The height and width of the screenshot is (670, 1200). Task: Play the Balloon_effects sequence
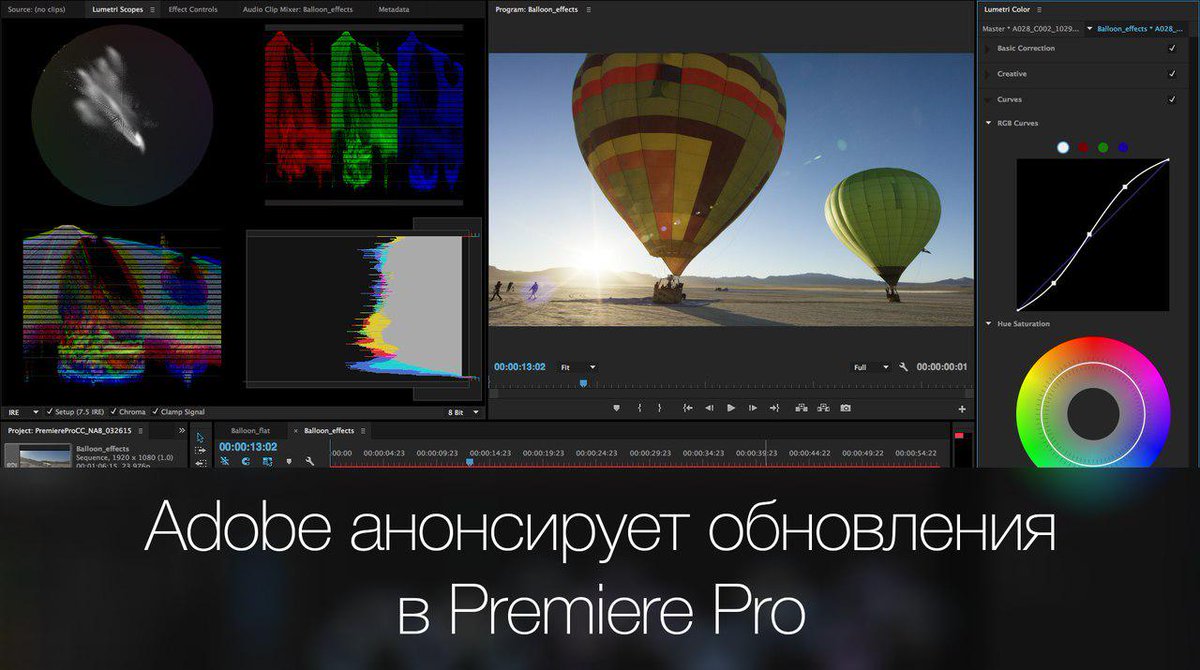731,408
